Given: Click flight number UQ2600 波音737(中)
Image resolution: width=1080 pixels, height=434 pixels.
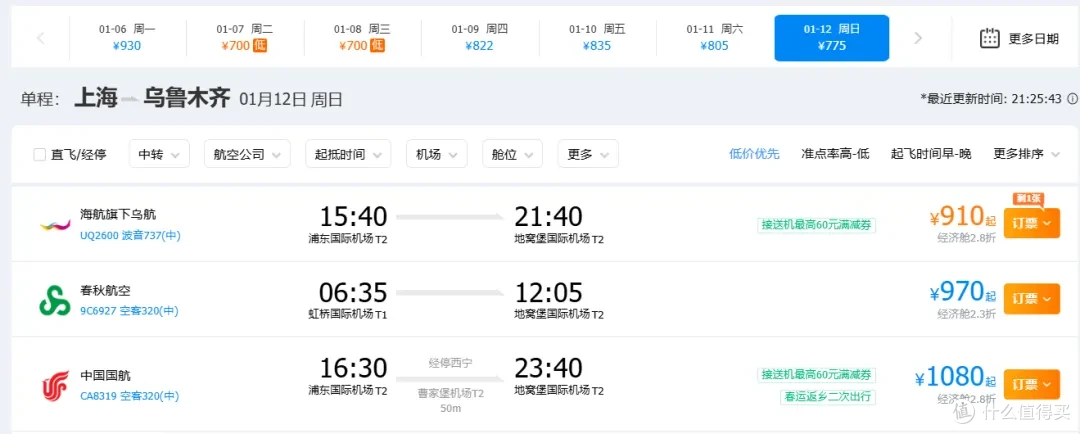Looking at the screenshot, I should [x=130, y=236].
